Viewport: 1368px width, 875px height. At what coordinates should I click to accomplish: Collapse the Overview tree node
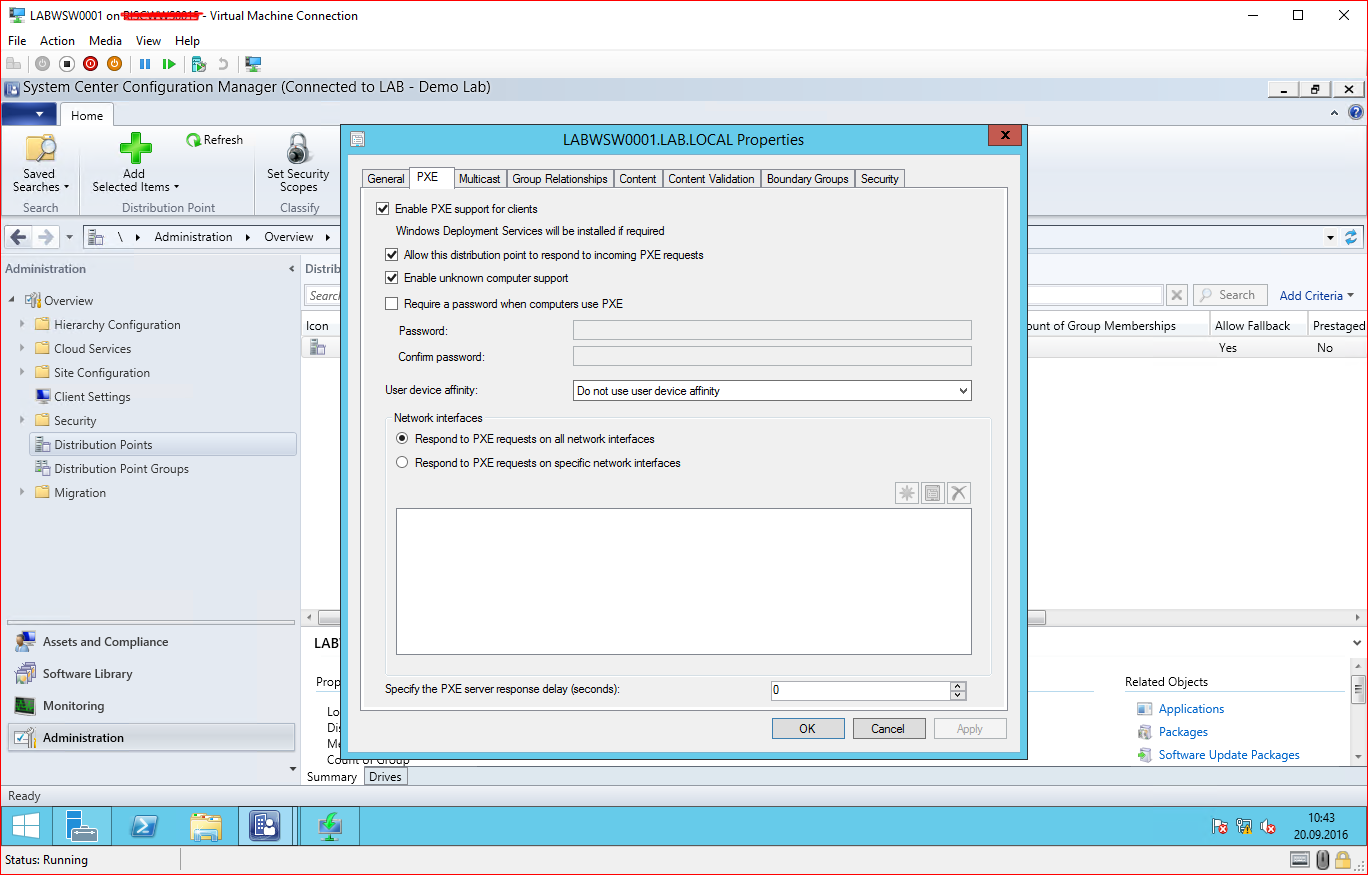click(13, 300)
